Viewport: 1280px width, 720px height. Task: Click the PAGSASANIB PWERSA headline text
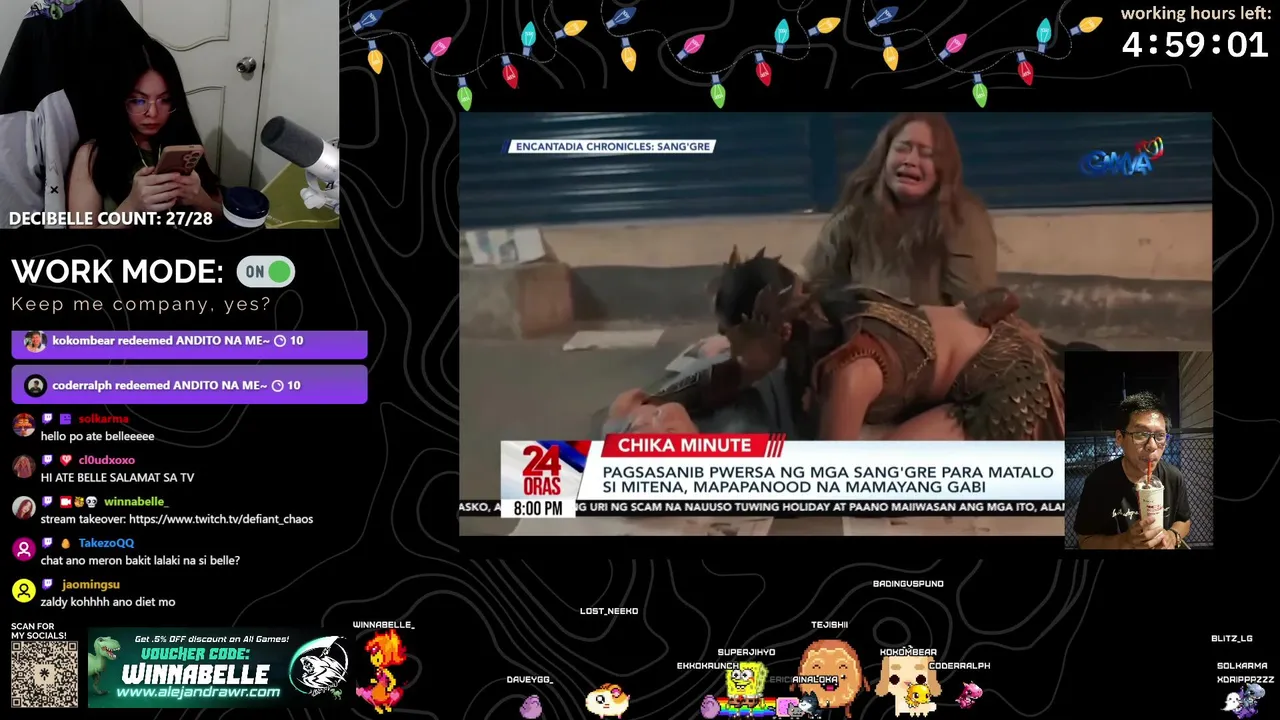827,479
